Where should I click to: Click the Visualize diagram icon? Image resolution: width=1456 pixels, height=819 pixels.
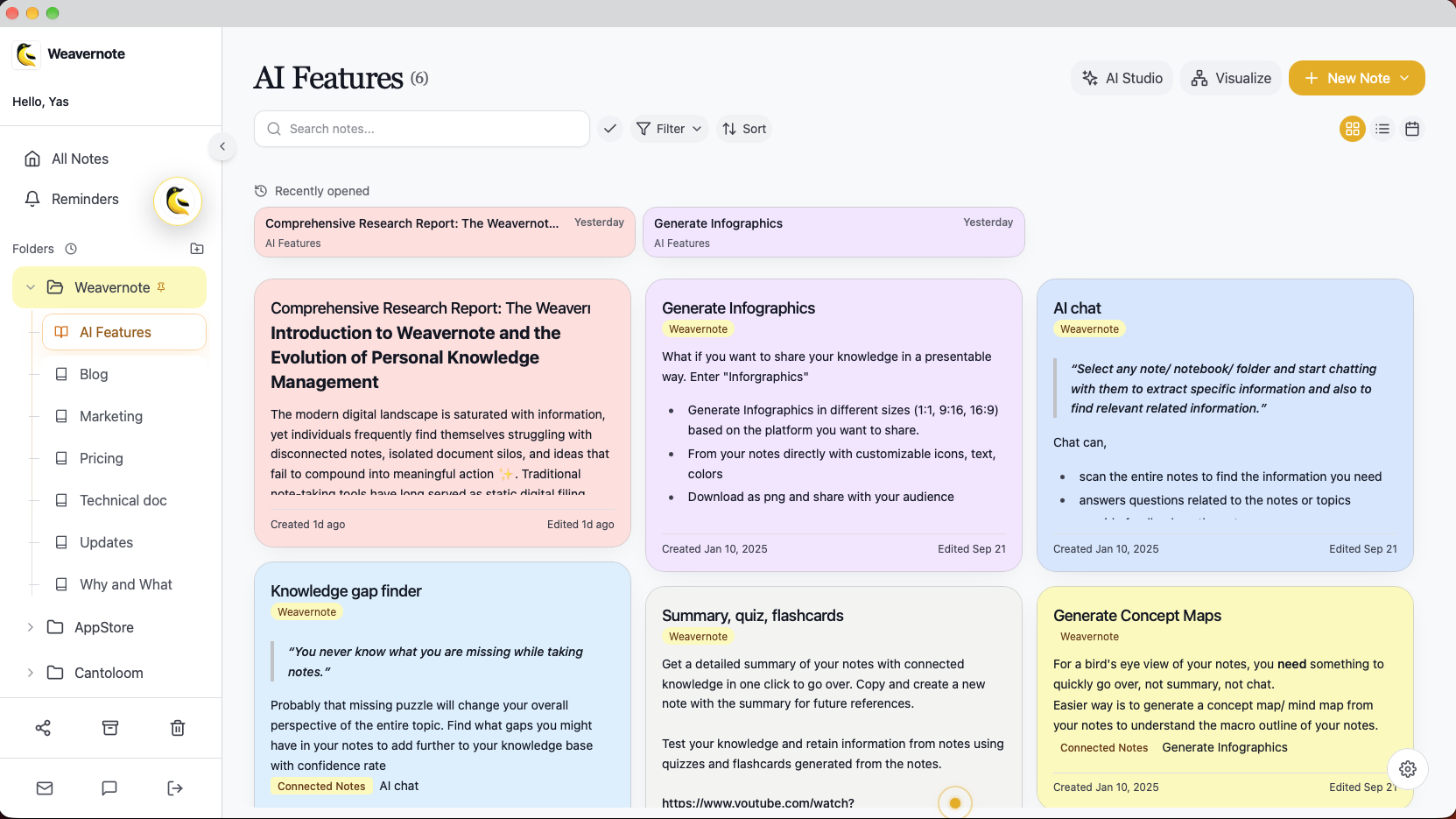pyautogui.click(x=1199, y=78)
